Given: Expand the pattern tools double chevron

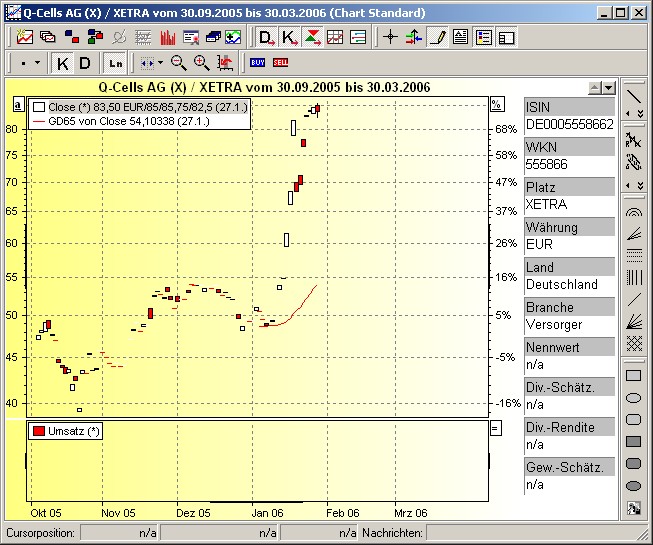Looking at the screenshot, I should (x=641, y=185).
